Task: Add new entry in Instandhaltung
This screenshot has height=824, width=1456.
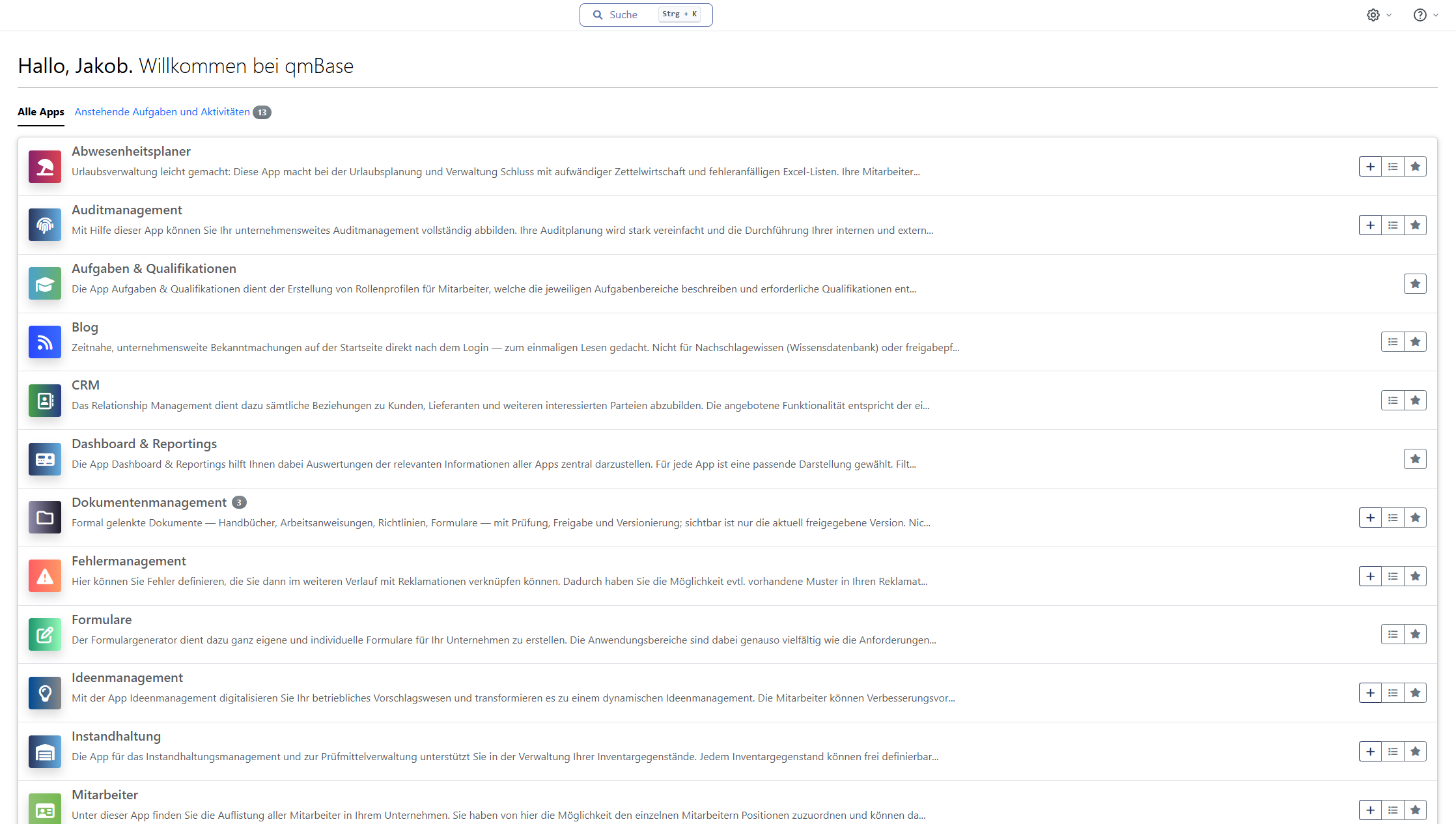Action: tap(1371, 752)
